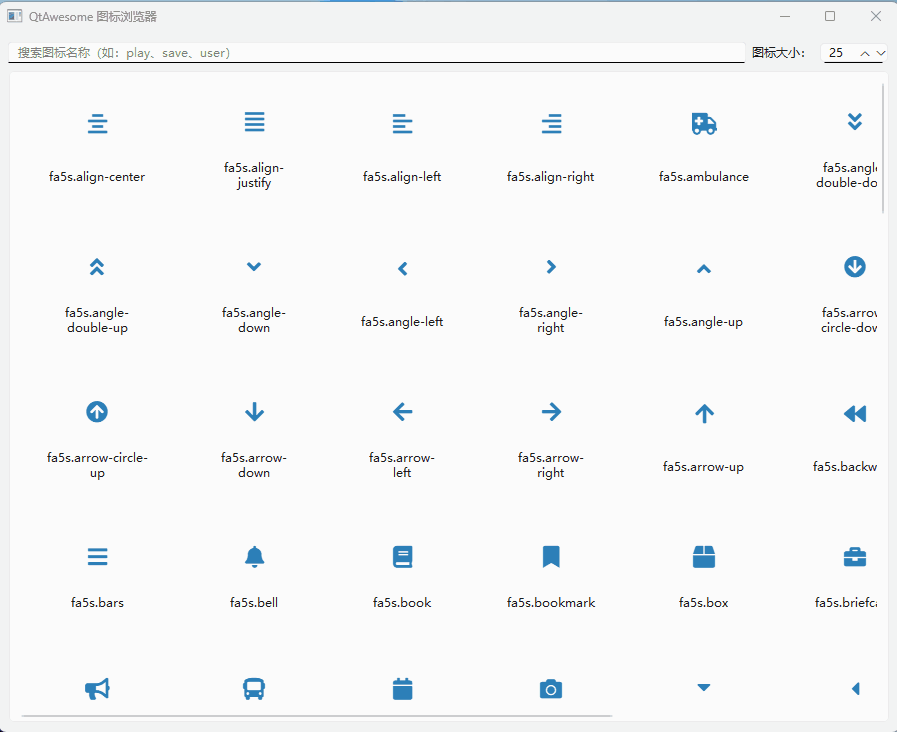
Task: Click the ambulance icon
Action: click(x=704, y=124)
